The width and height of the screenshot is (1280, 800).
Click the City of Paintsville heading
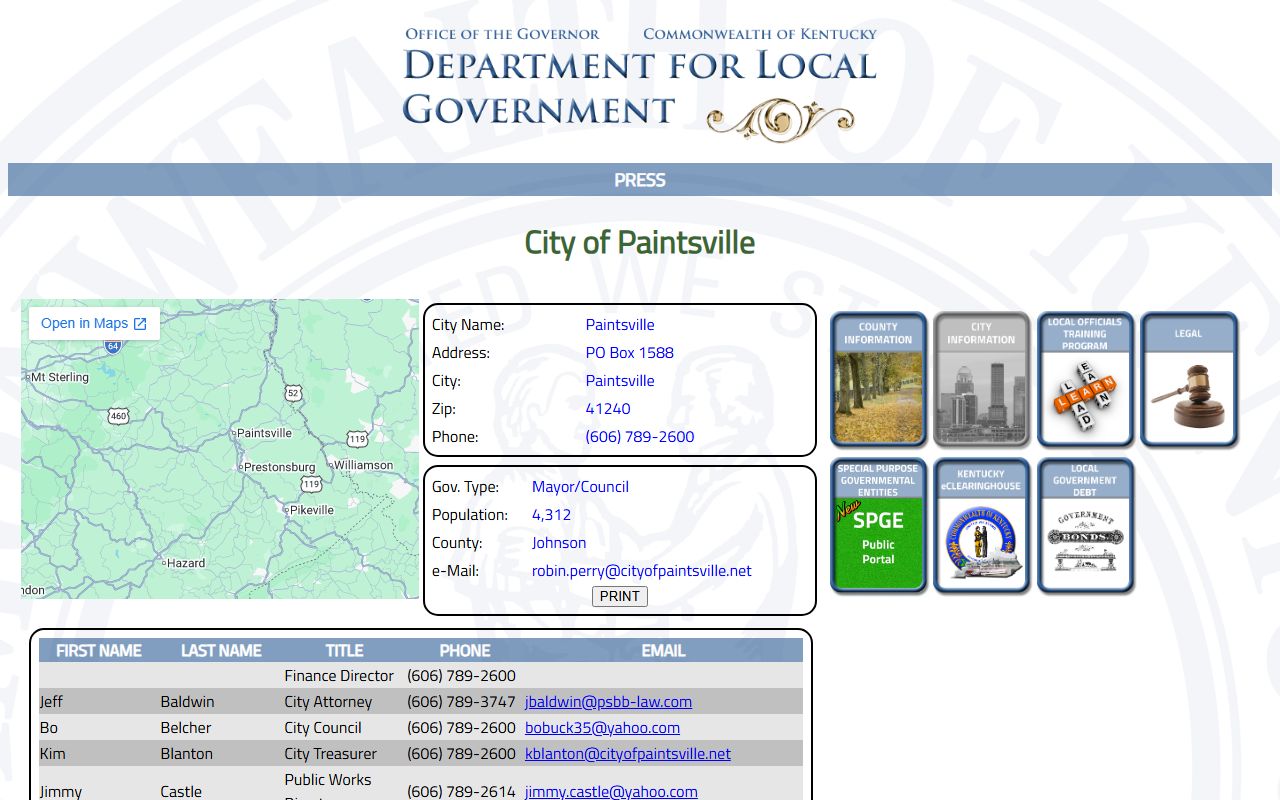coord(640,243)
